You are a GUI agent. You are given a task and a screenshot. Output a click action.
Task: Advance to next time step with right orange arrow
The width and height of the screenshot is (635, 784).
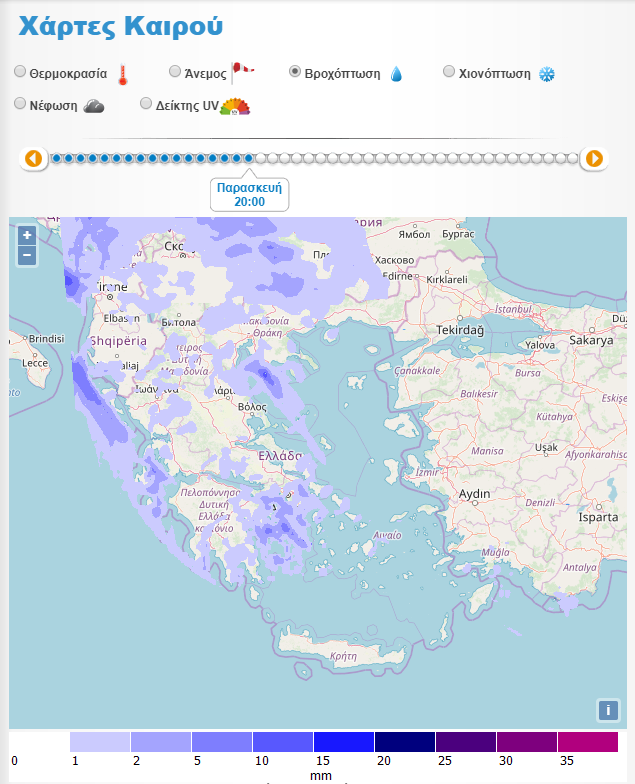tap(594, 158)
